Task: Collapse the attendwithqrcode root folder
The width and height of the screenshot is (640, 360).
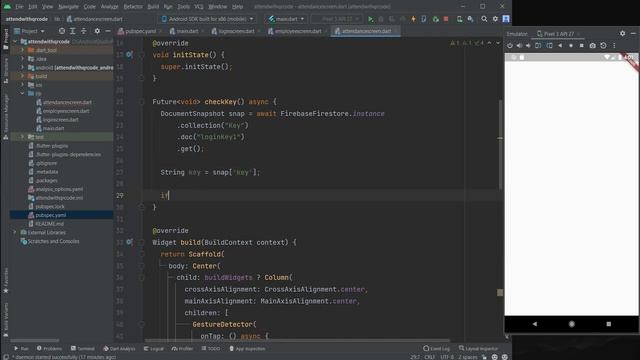Action: tap(16, 42)
